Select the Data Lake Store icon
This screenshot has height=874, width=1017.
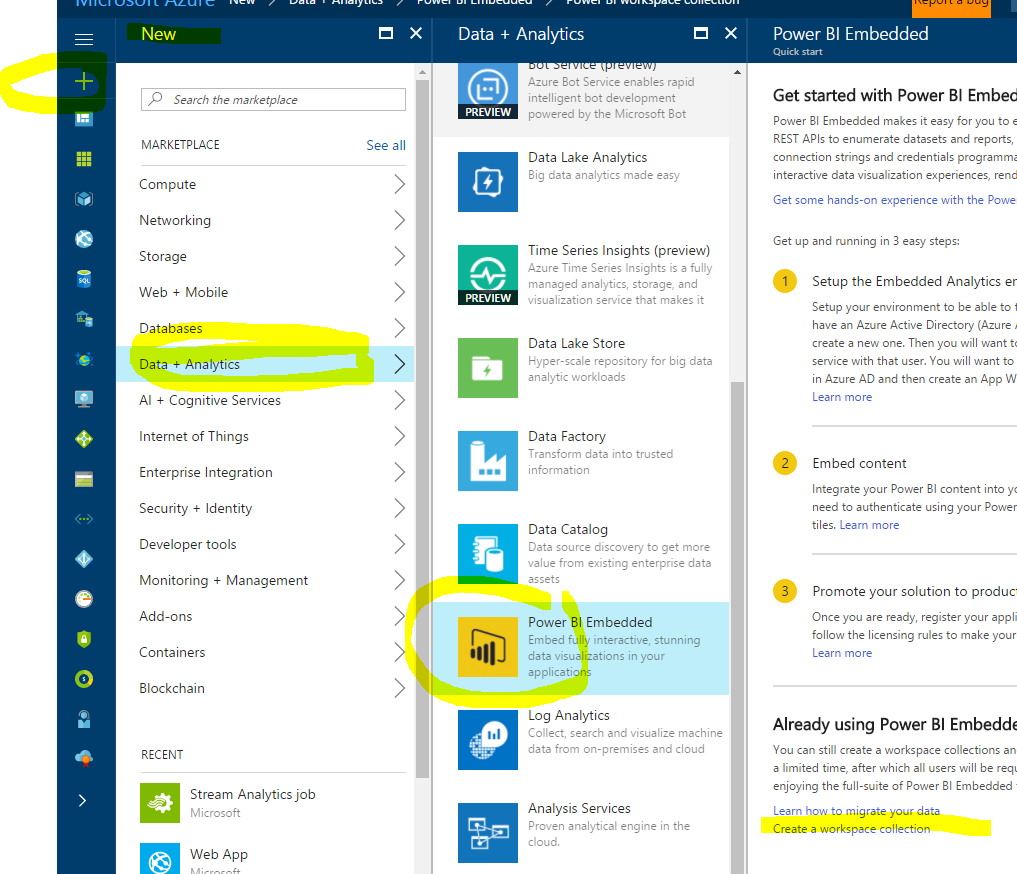point(488,368)
